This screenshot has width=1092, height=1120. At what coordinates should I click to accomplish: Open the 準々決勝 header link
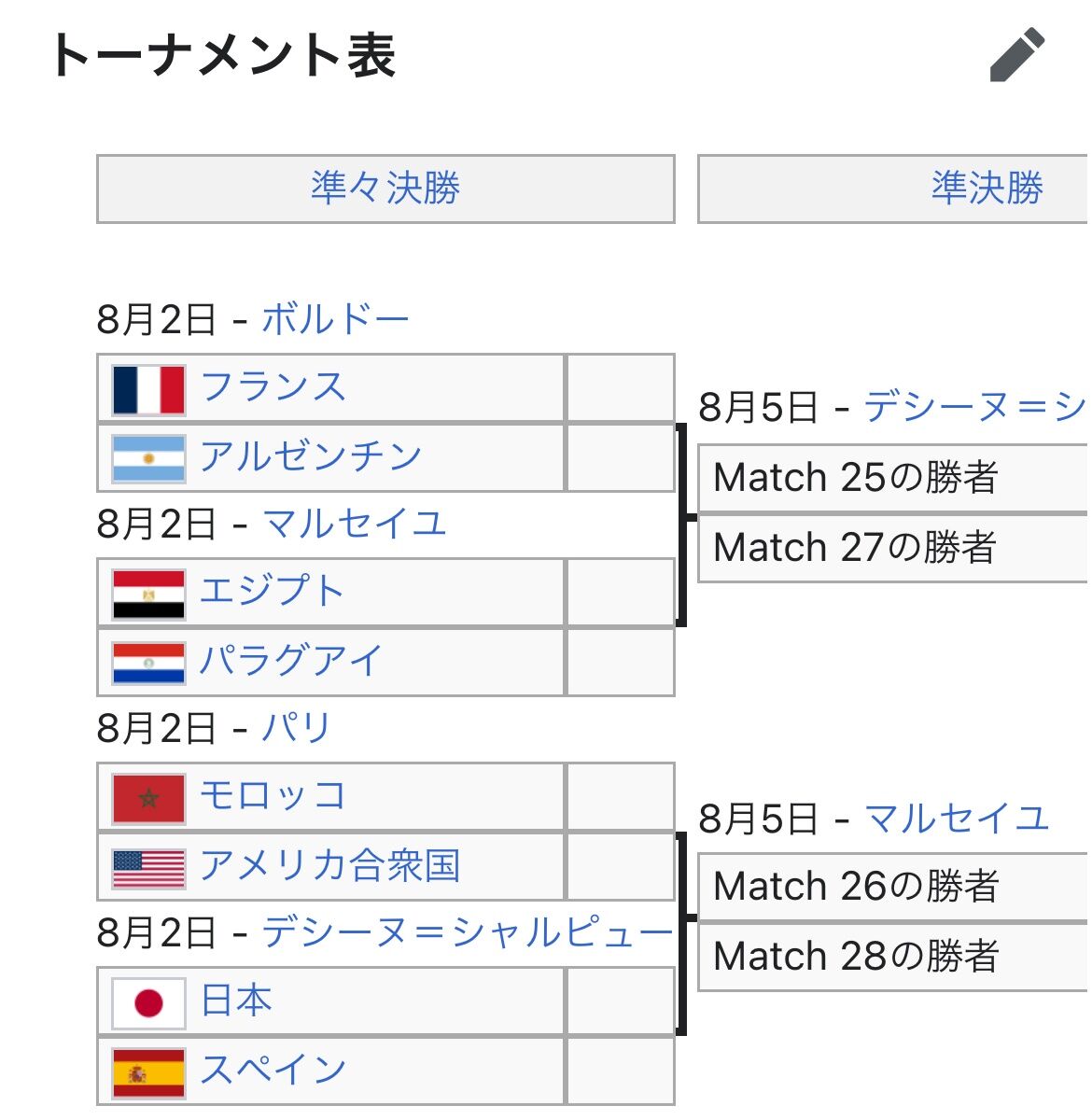(385, 189)
